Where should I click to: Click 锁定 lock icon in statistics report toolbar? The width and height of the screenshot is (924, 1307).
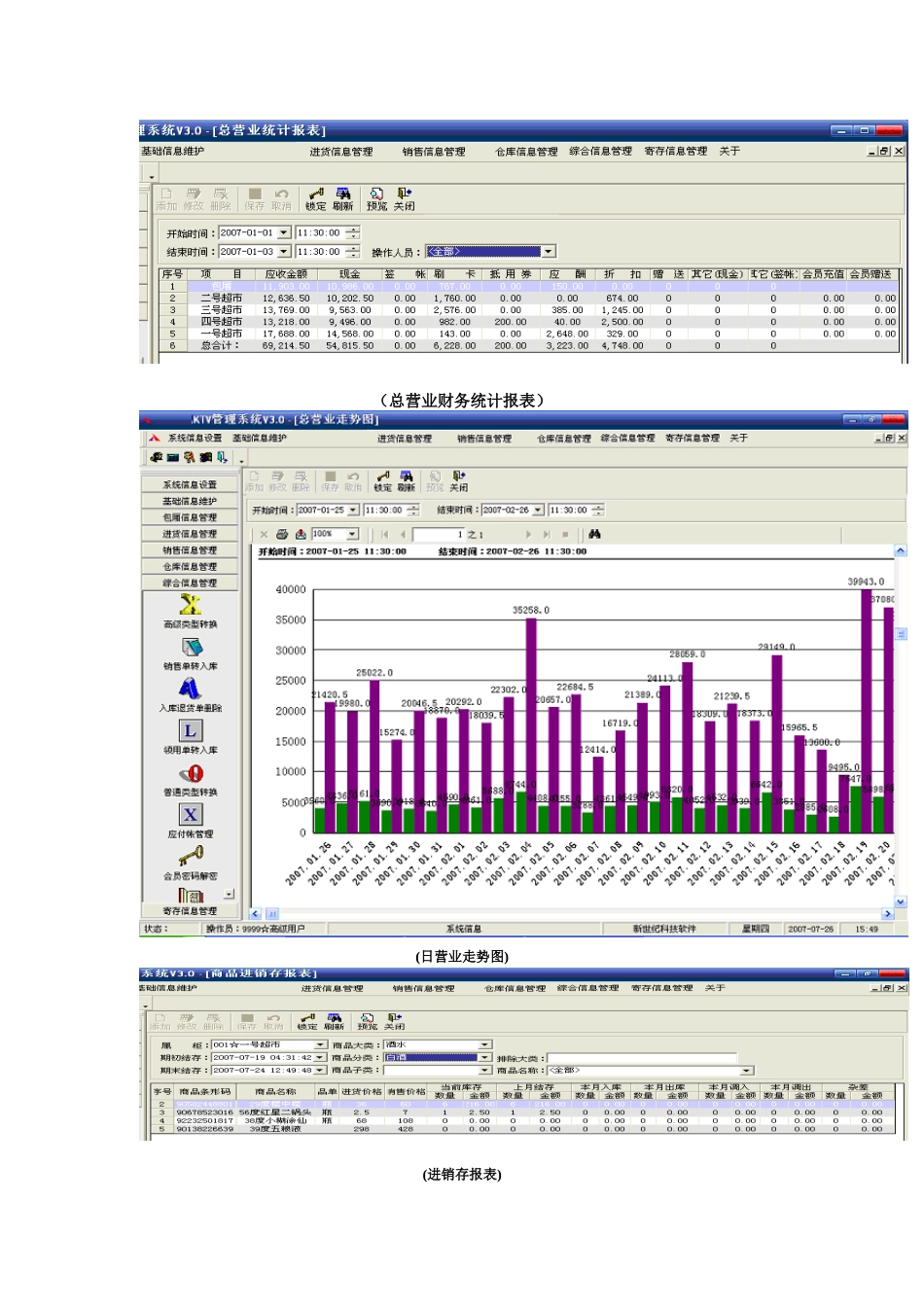316,197
